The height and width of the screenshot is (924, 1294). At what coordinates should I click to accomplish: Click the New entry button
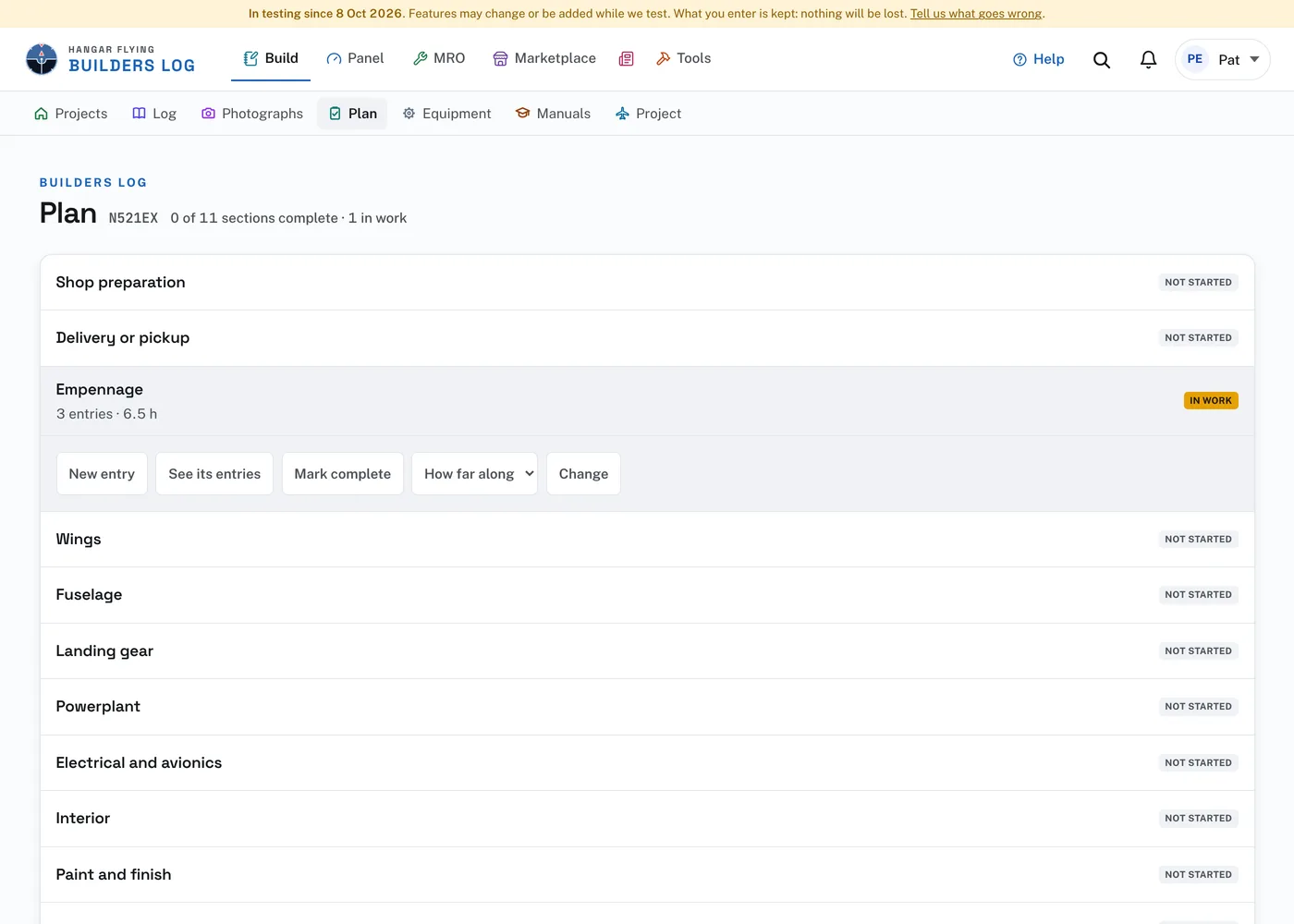102,474
